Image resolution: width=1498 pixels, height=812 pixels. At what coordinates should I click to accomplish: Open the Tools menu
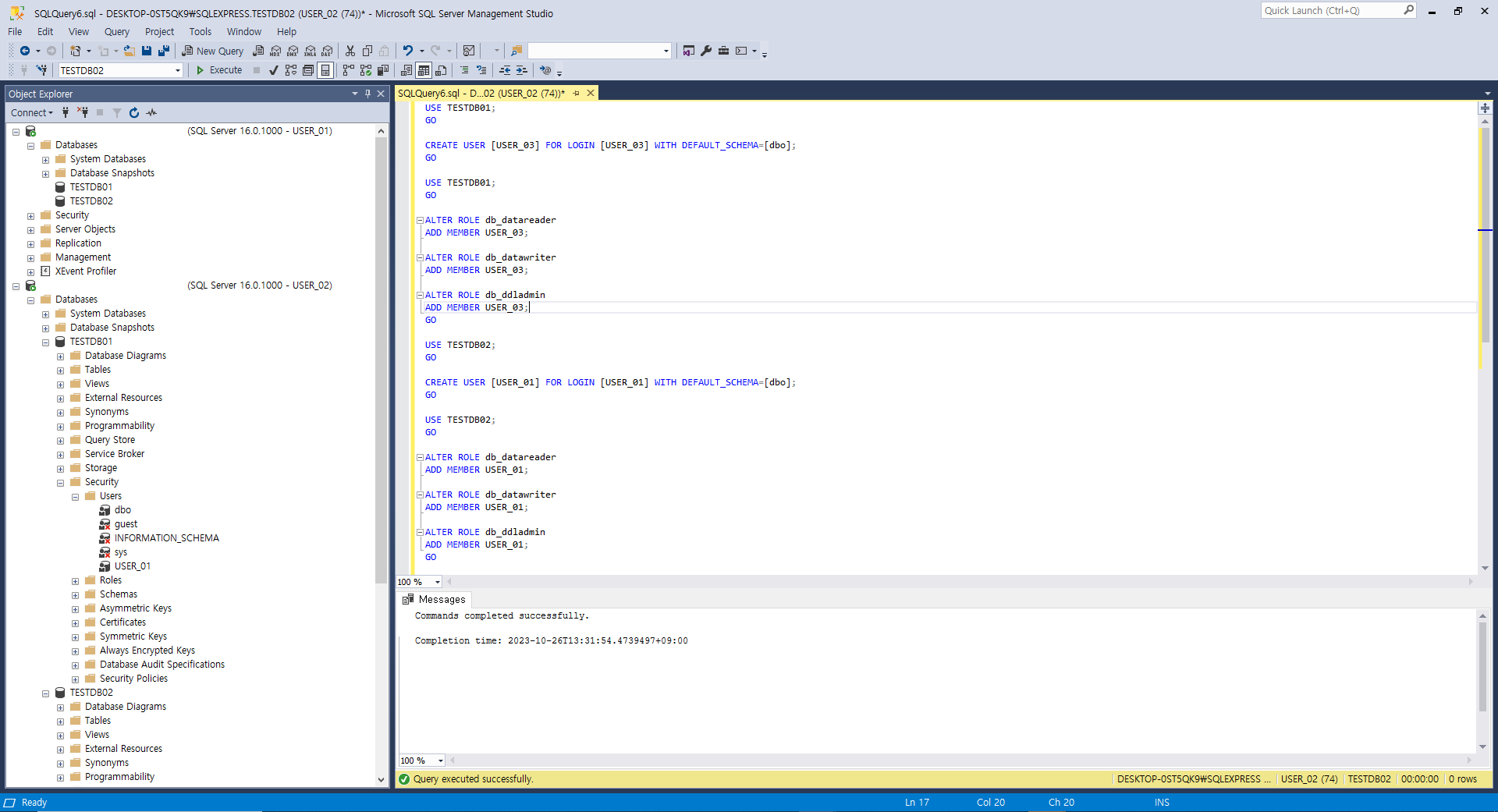pyautogui.click(x=200, y=32)
